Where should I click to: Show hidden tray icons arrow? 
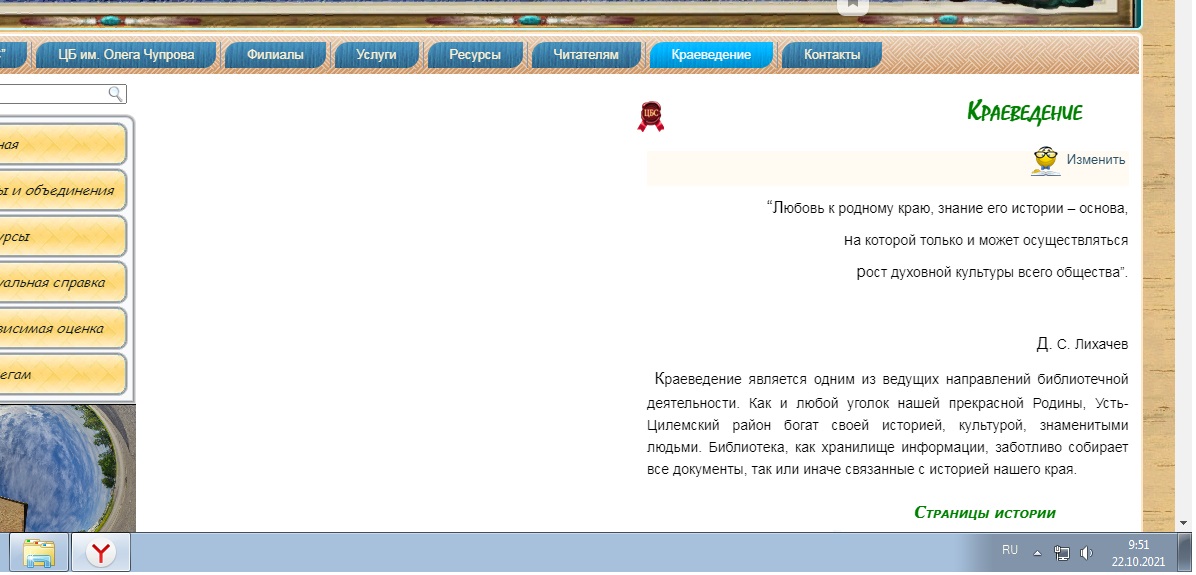[x=1037, y=553]
